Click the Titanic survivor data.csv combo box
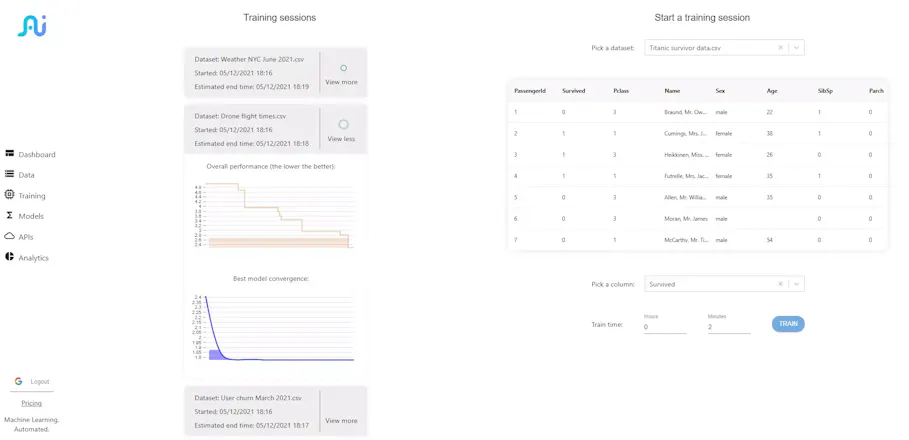Viewport: 909px width, 440px height. coord(724,48)
